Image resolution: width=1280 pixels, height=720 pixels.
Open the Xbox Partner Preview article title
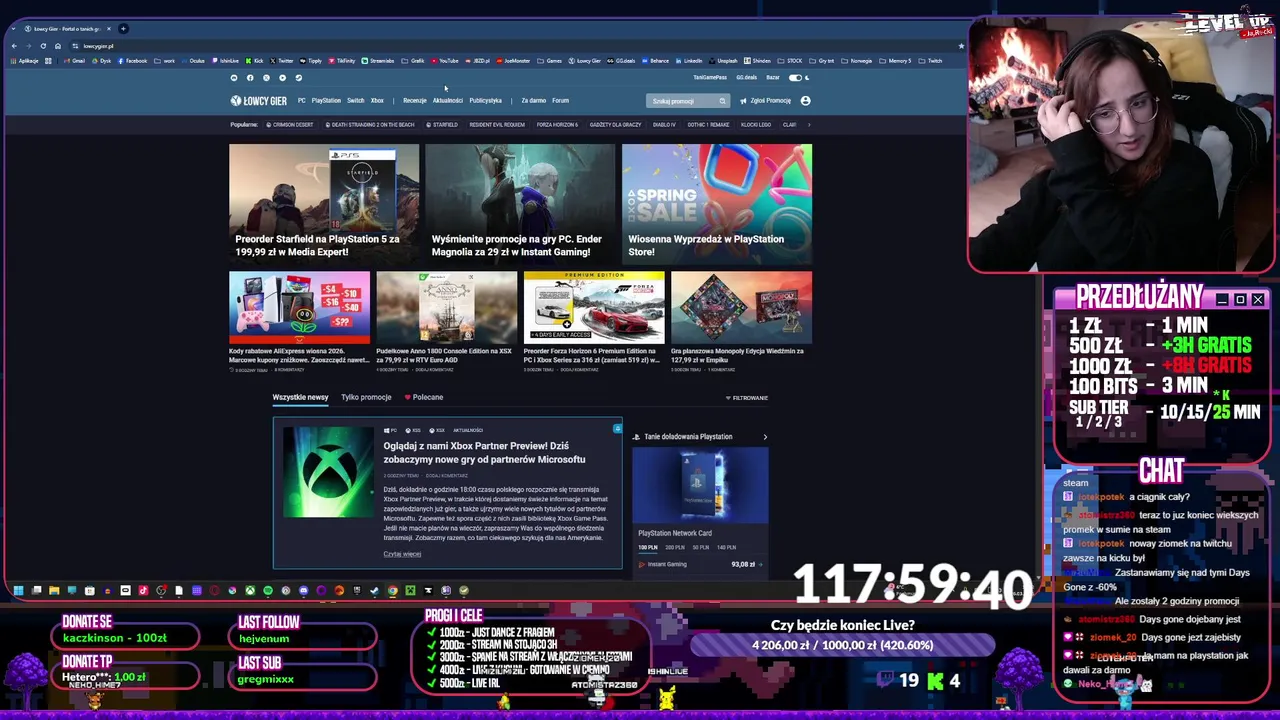484,452
